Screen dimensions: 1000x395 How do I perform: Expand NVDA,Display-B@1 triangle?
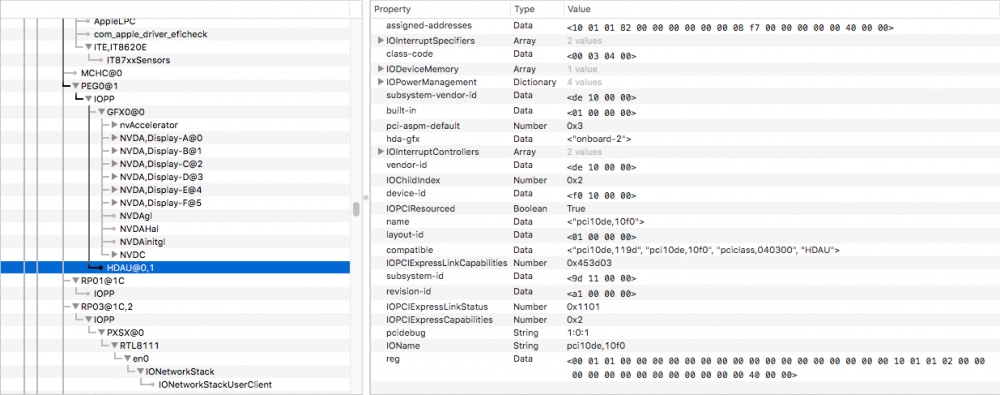(x=115, y=151)
